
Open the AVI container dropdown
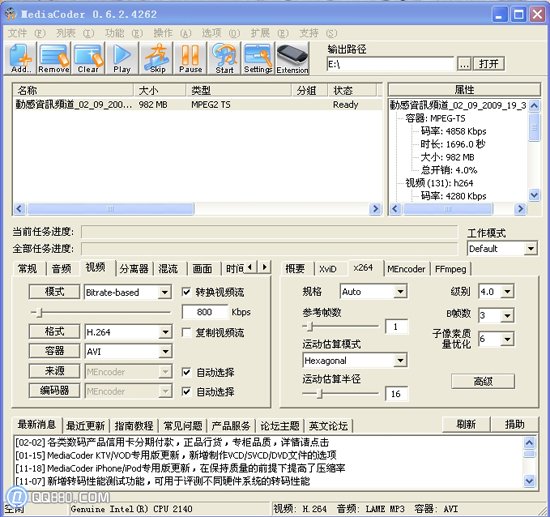tap(165, 351)
